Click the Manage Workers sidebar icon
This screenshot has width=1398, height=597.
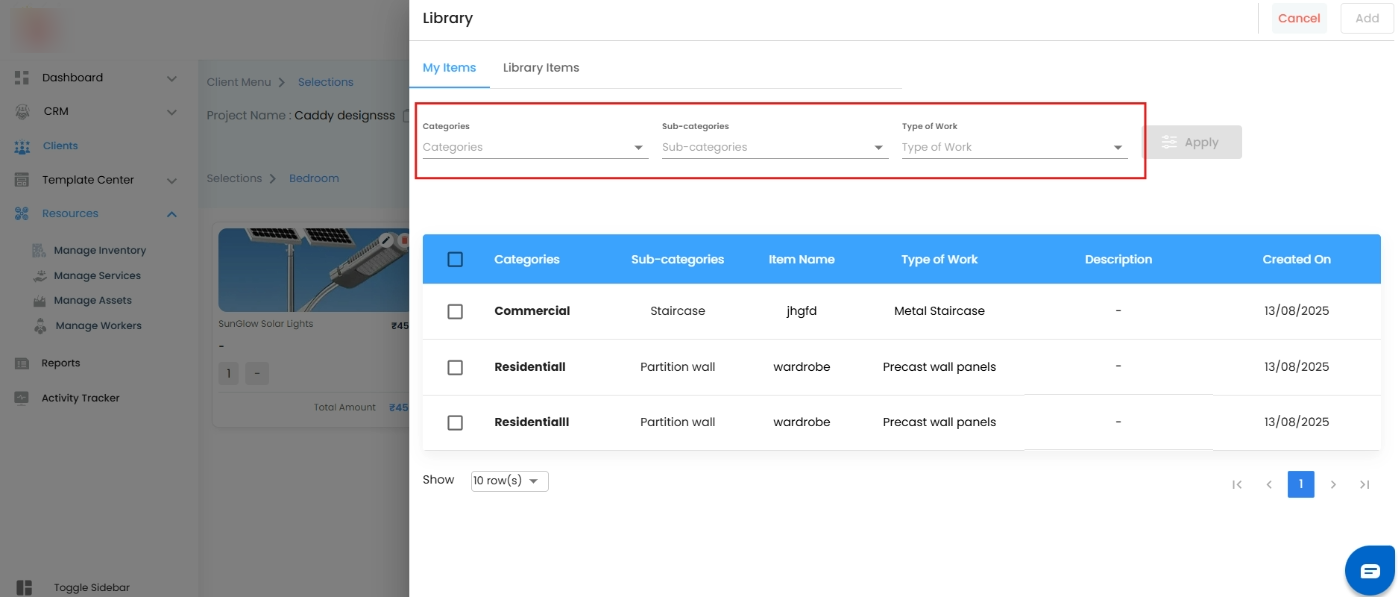(x=40, y=325)
